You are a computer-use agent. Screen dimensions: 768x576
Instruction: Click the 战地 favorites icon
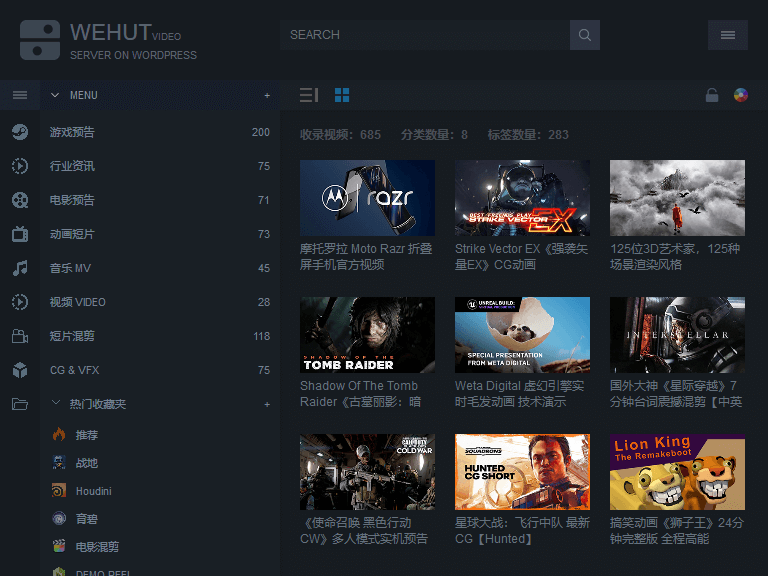pos(59,462)
